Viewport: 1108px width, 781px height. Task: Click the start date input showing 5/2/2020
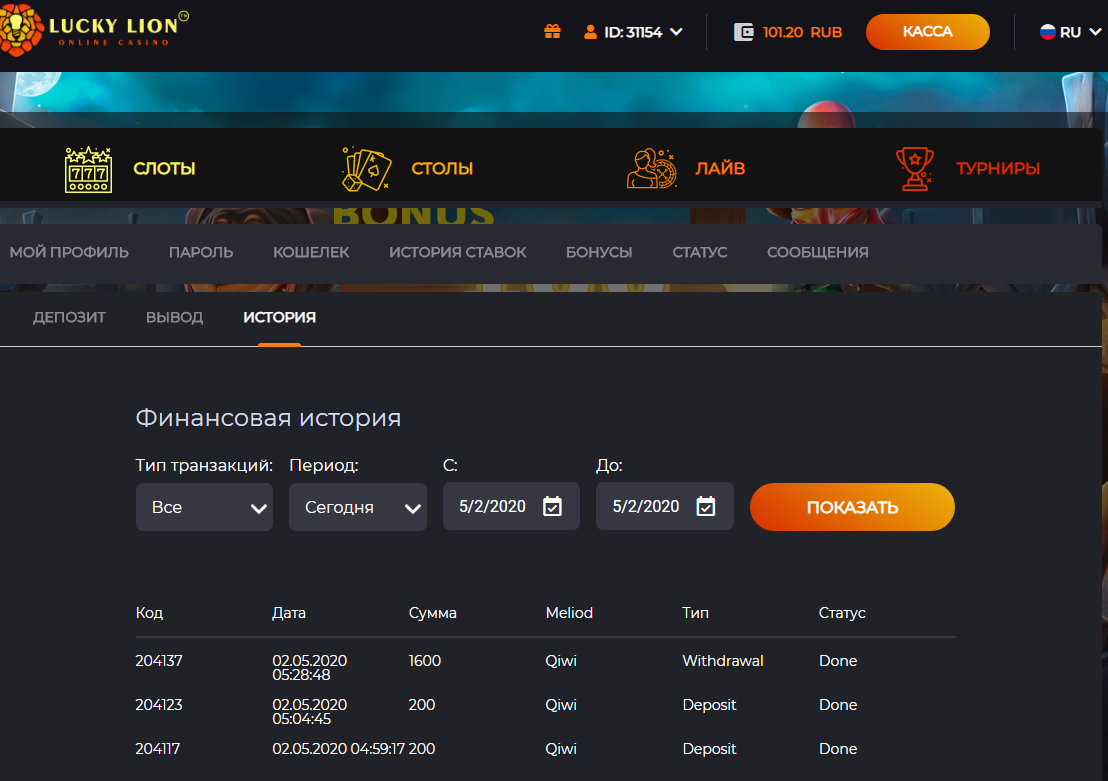[x=492, y=507]
